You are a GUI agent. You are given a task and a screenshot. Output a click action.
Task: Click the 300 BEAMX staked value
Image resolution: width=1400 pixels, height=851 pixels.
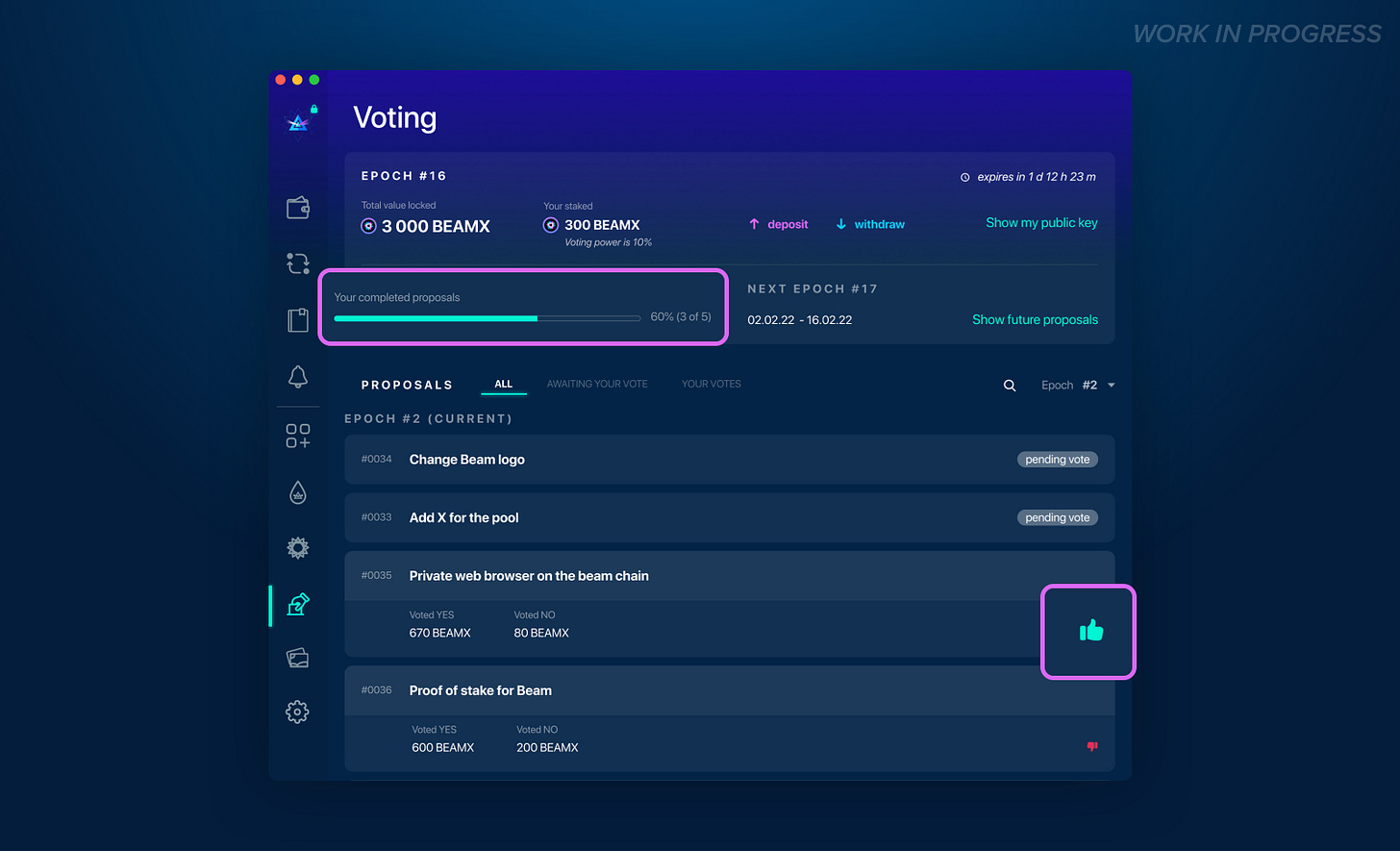tap(602, 225)
